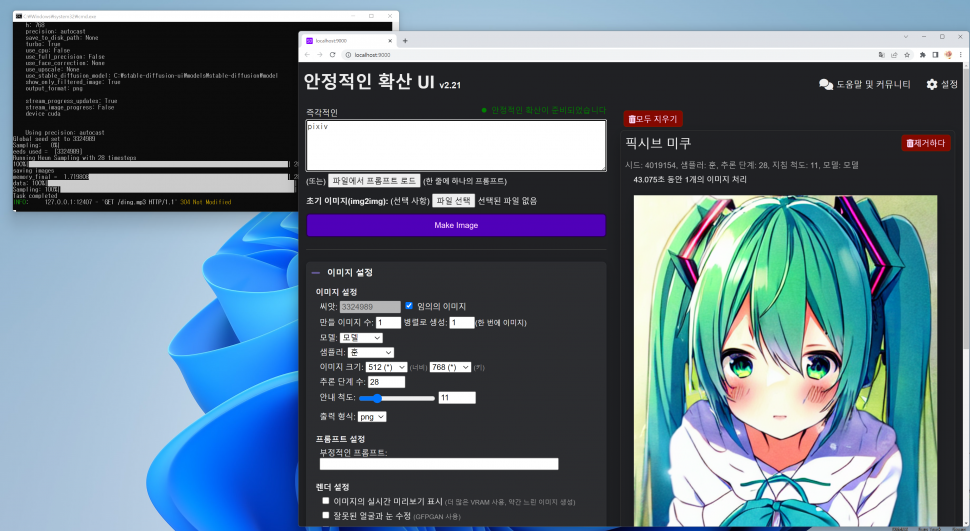970x531 pixels.
Task: Click 'Task completed' line in cmd console
Action: (35, 196)
